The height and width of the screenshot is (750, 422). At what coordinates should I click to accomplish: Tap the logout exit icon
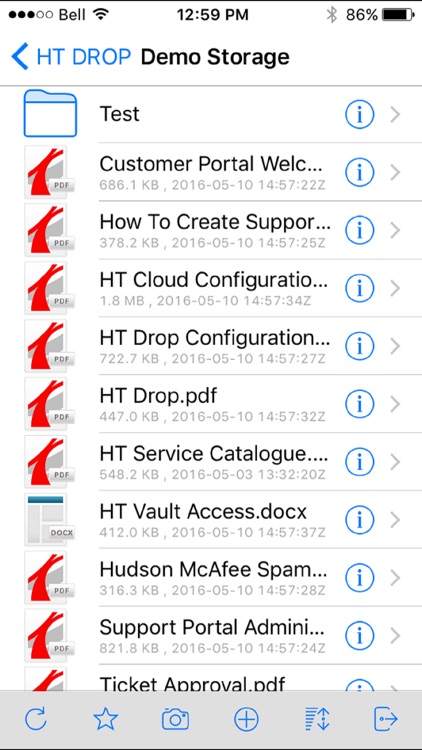[x=386, y=719]
